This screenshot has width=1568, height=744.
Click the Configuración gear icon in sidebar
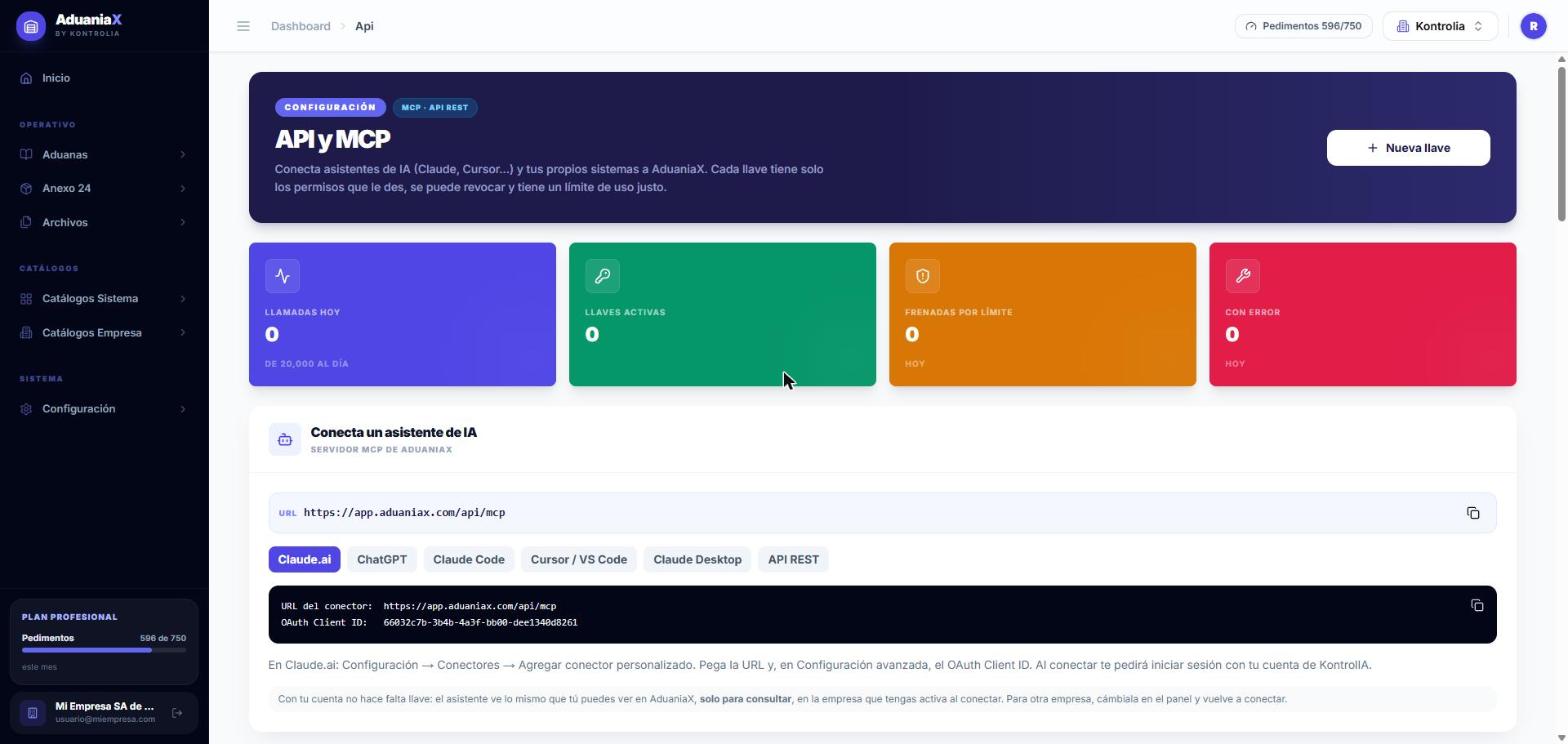coord(26,409)
